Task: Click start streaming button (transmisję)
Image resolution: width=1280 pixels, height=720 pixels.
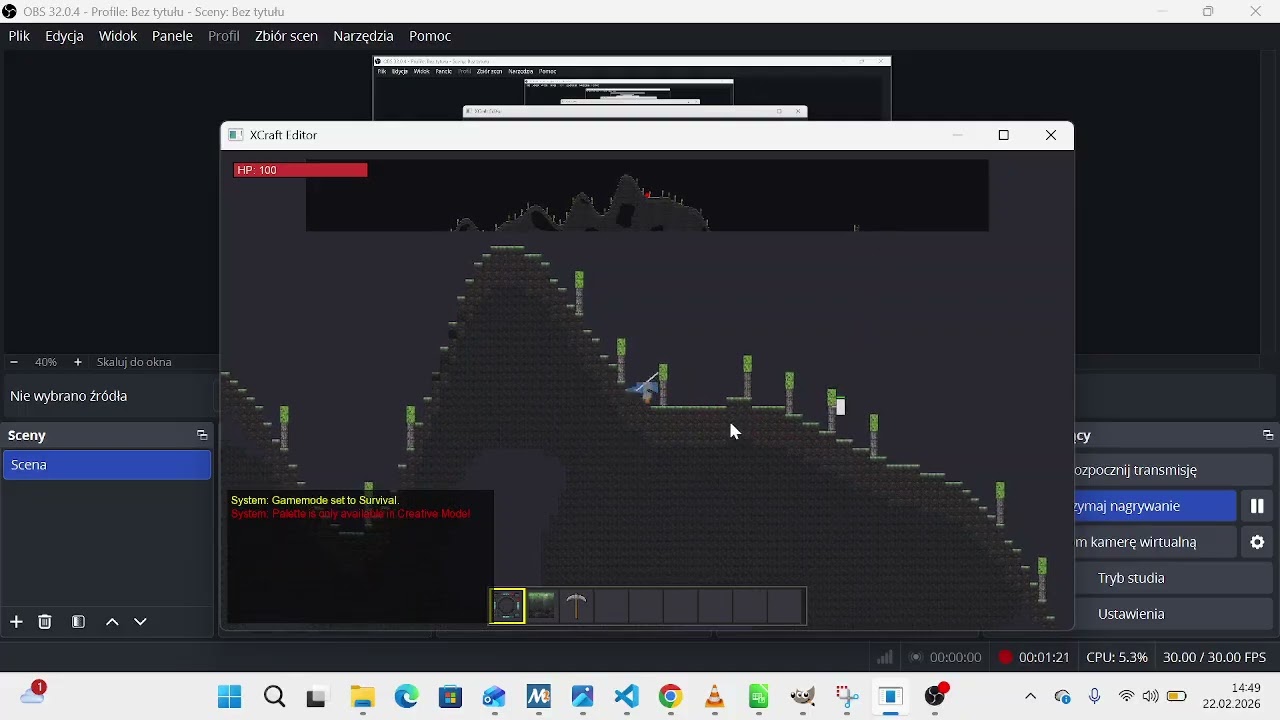Action: pos(1156,470)
